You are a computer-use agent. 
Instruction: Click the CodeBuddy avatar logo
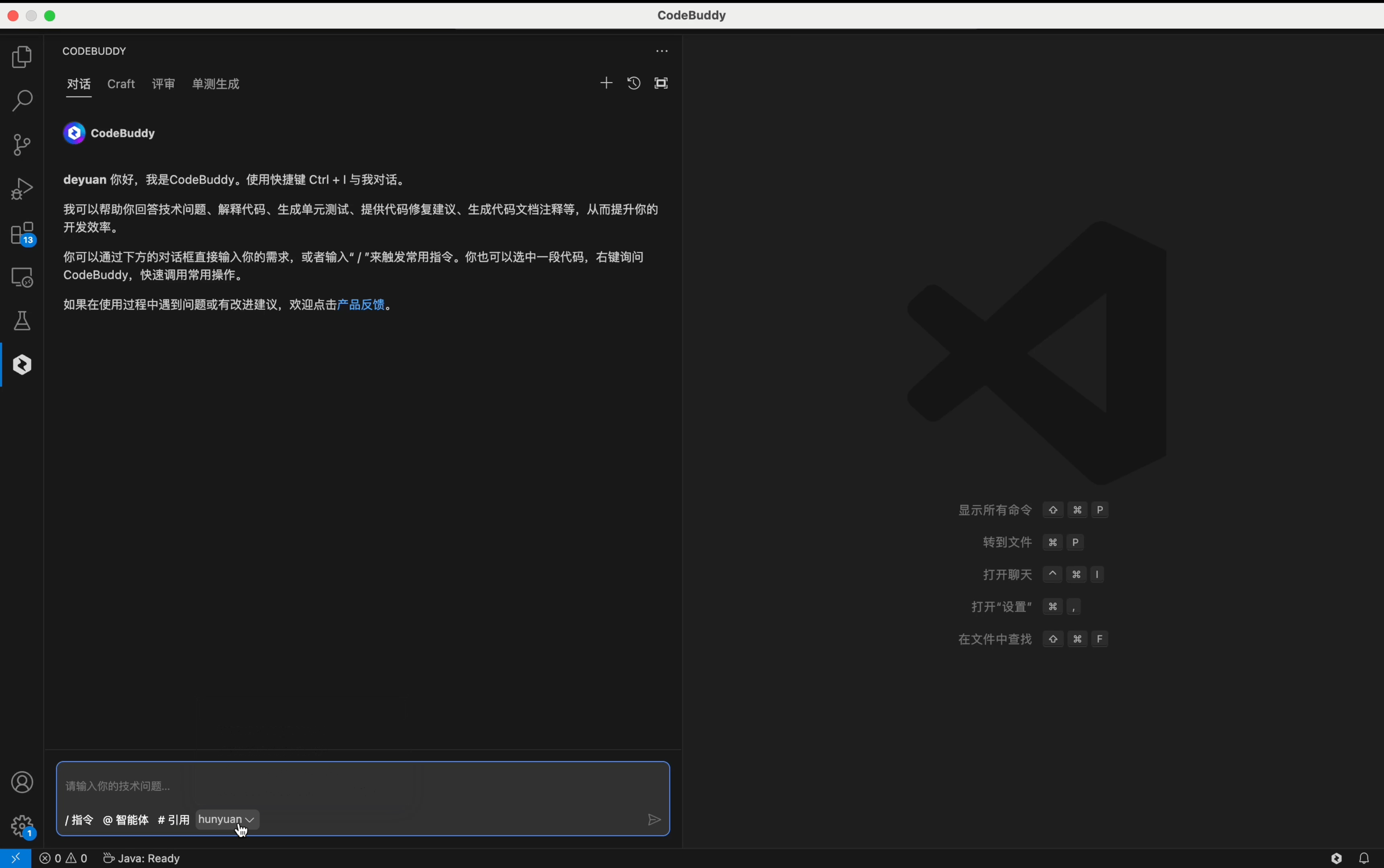coord(74,133)
